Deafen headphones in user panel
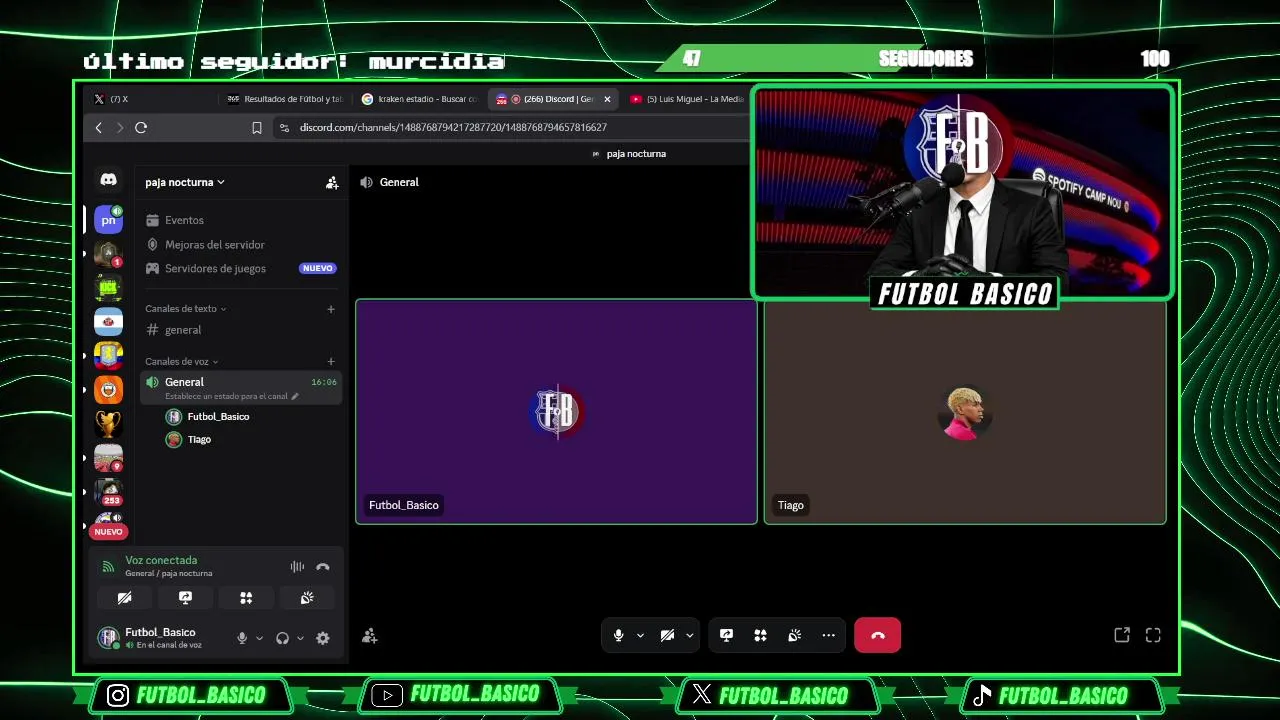 pos(282,638)
